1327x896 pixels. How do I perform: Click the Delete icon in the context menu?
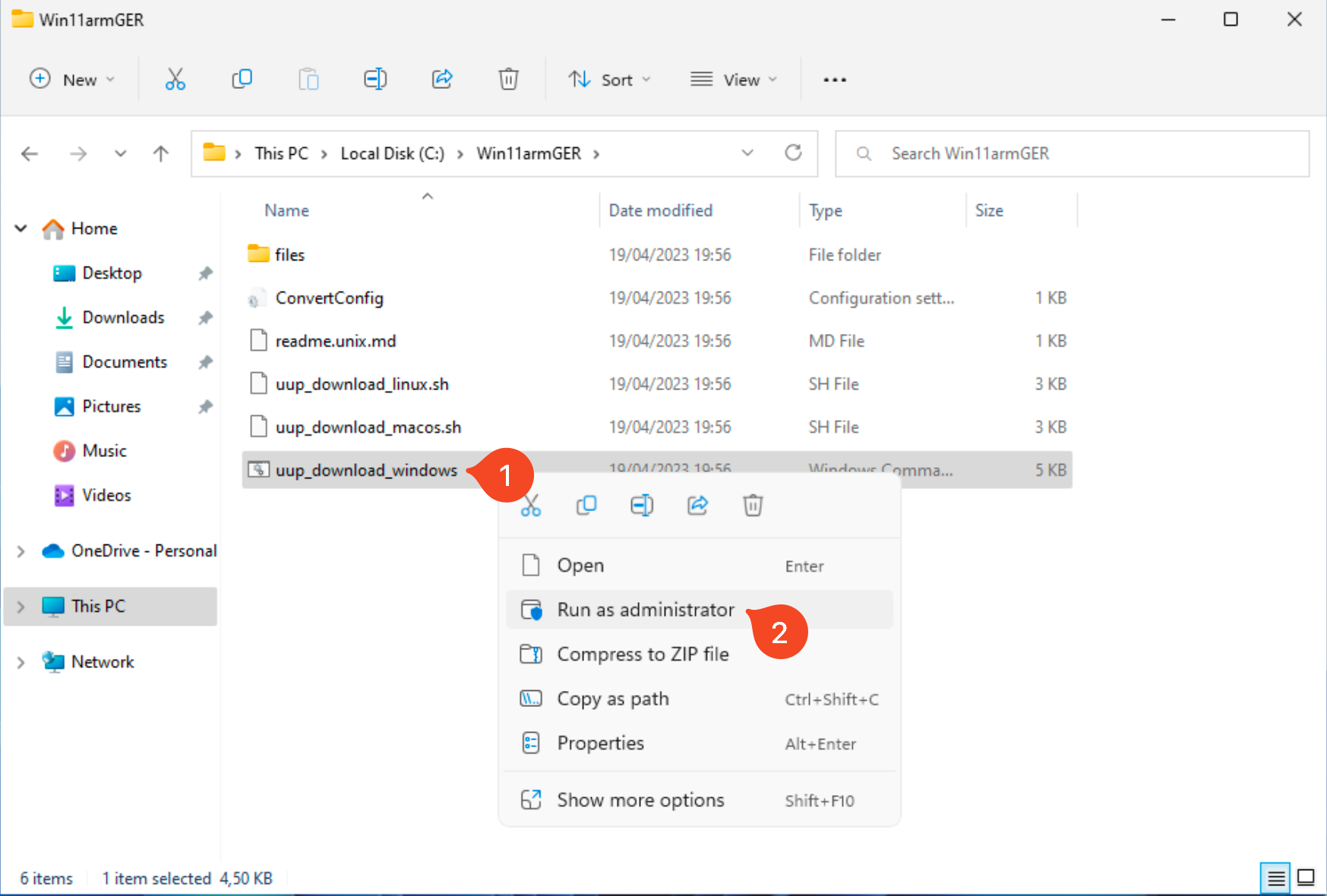pyautogui.click(x=752, y=505)
